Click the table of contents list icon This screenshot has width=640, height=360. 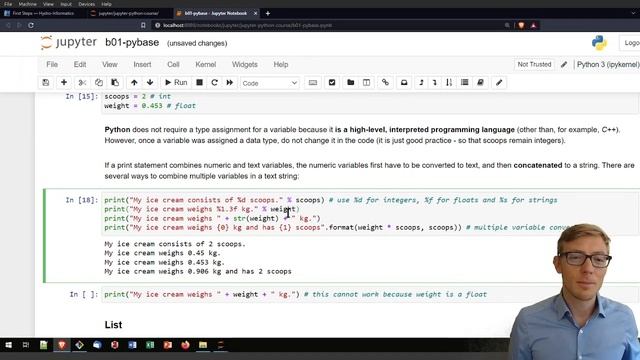pyautogui.click(x=464, y=82)
